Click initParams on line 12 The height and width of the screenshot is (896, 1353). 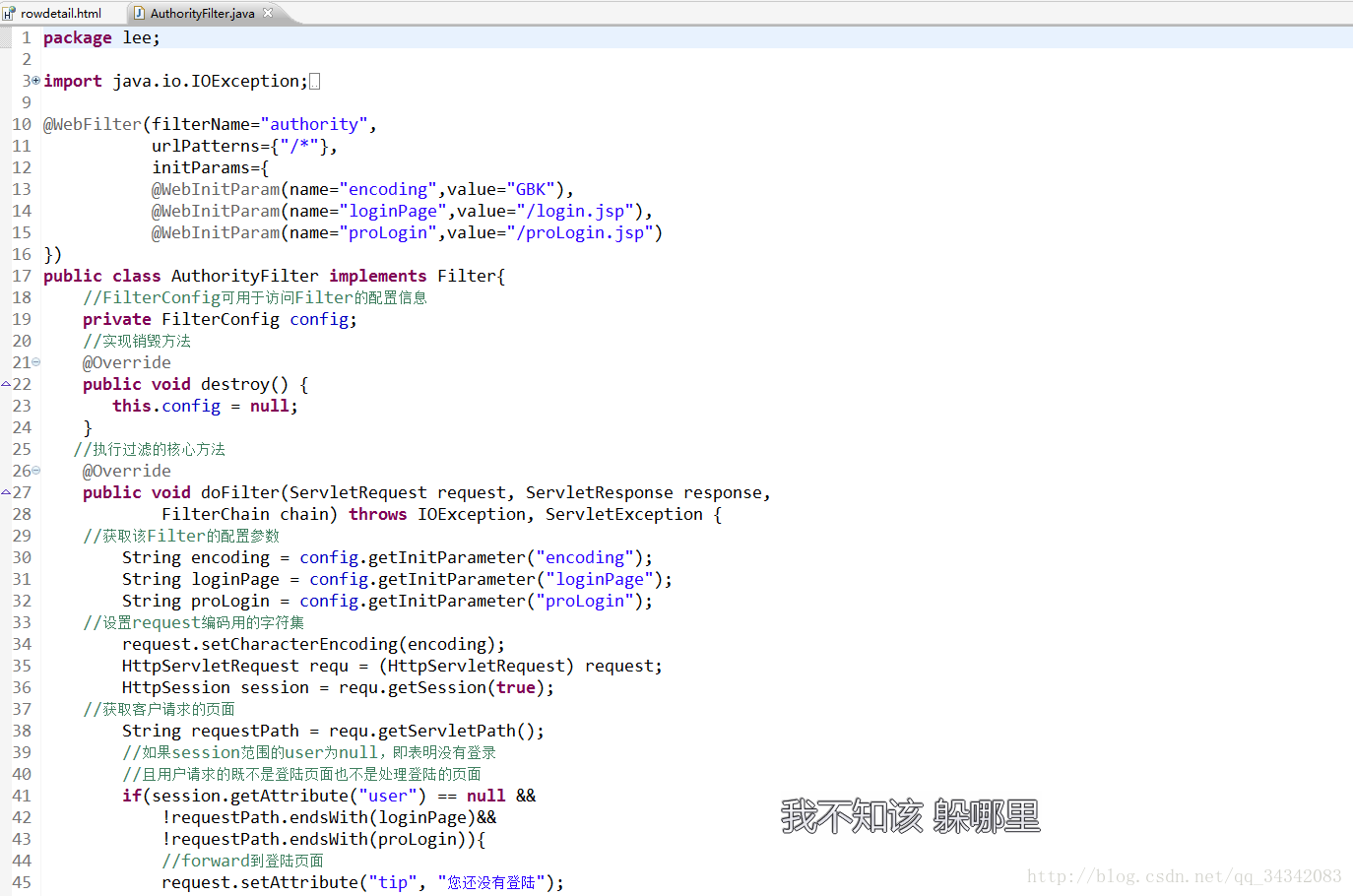tap(201, 167)
